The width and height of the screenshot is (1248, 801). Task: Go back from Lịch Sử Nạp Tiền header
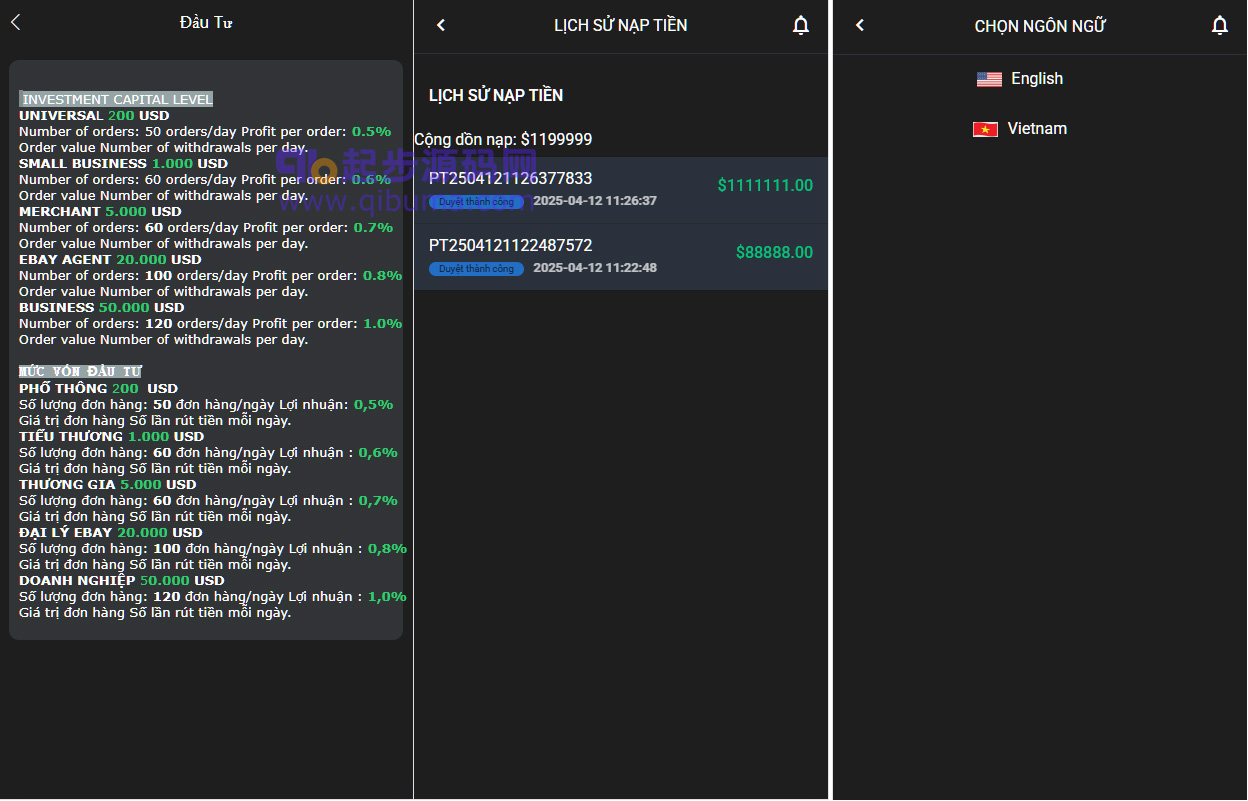point(441,25)
